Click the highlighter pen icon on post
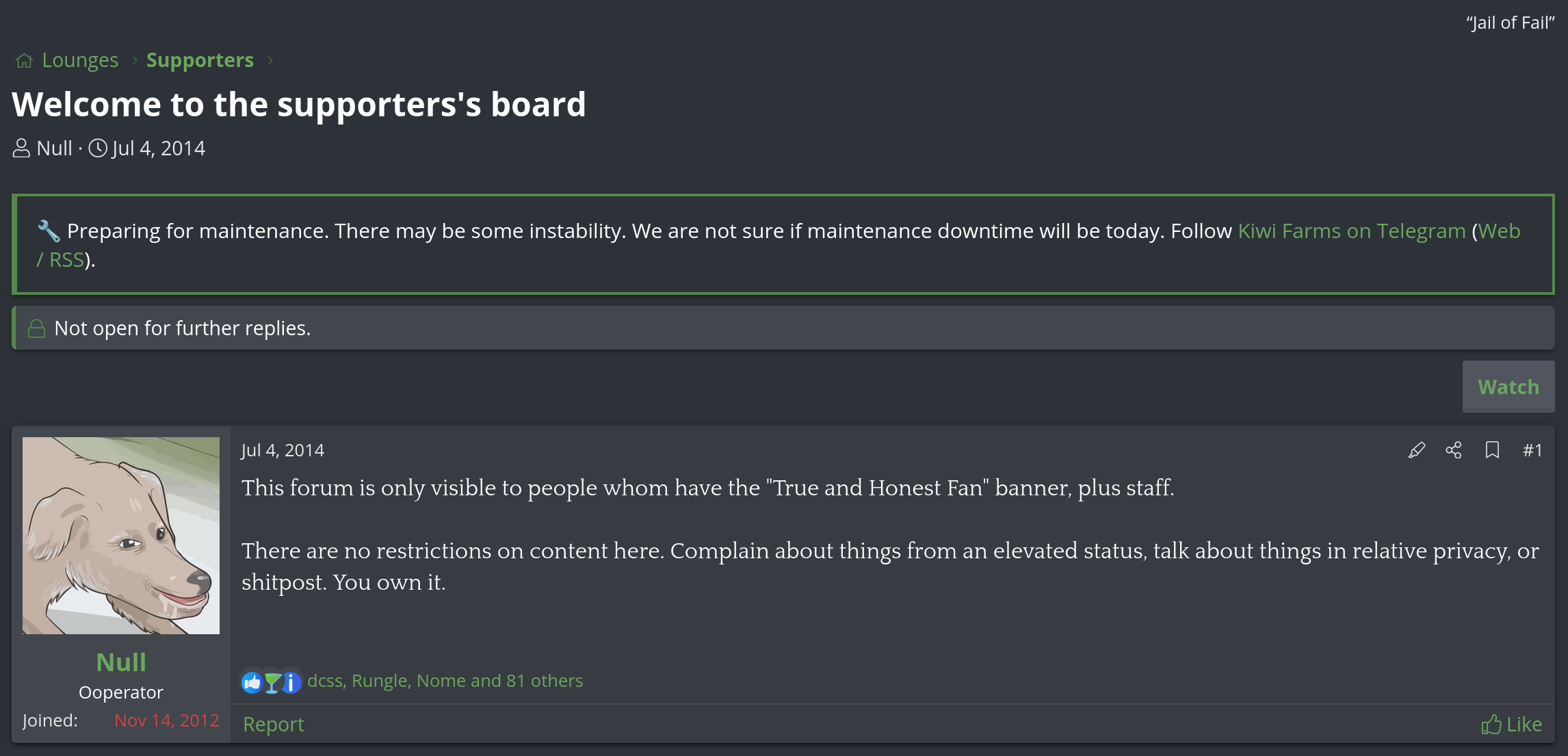The width and height of the screenshot is (1568, 756). [x=1416, y=450]
